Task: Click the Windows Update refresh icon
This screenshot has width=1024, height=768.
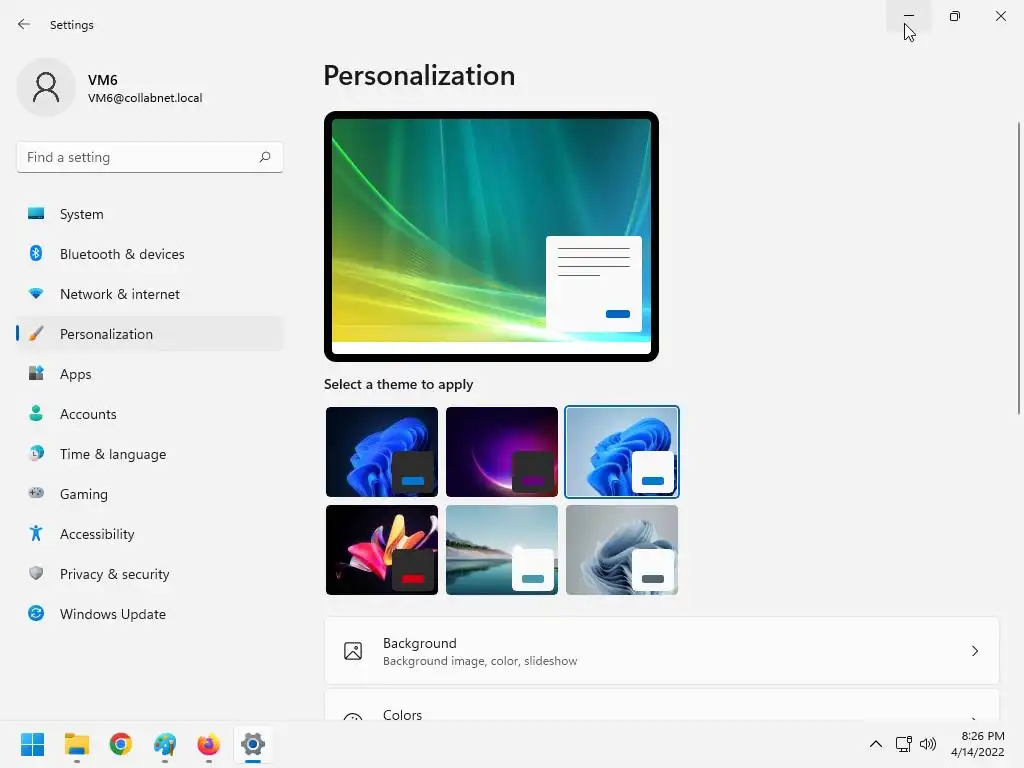Action: pyautogui.click(x=36, y=613)
